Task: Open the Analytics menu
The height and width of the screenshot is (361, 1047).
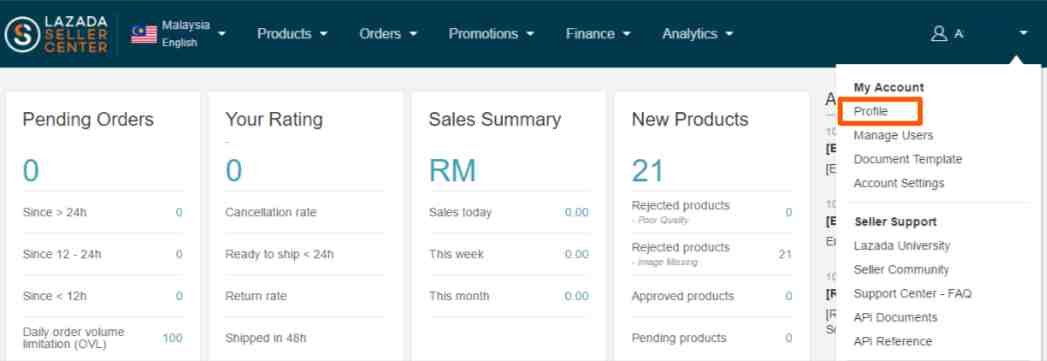Action: point(698,33)
